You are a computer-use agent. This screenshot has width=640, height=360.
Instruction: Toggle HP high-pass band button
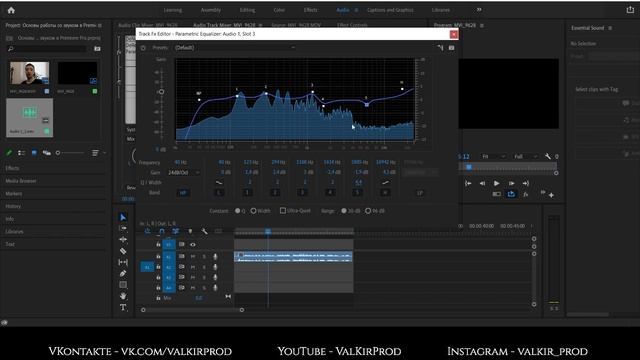183,193
